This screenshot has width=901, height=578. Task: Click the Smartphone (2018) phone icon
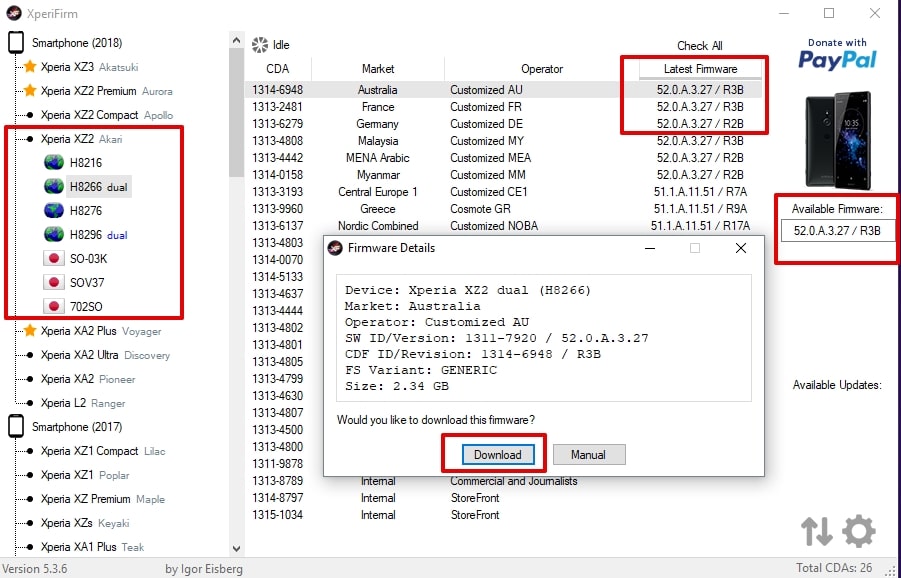coord(17,43)
